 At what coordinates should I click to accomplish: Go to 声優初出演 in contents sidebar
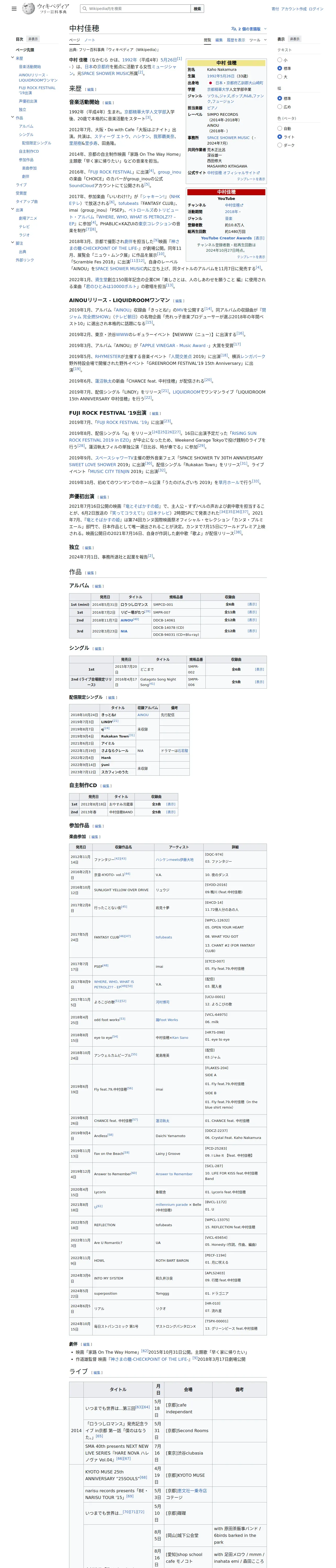click(x=28, y=101)
